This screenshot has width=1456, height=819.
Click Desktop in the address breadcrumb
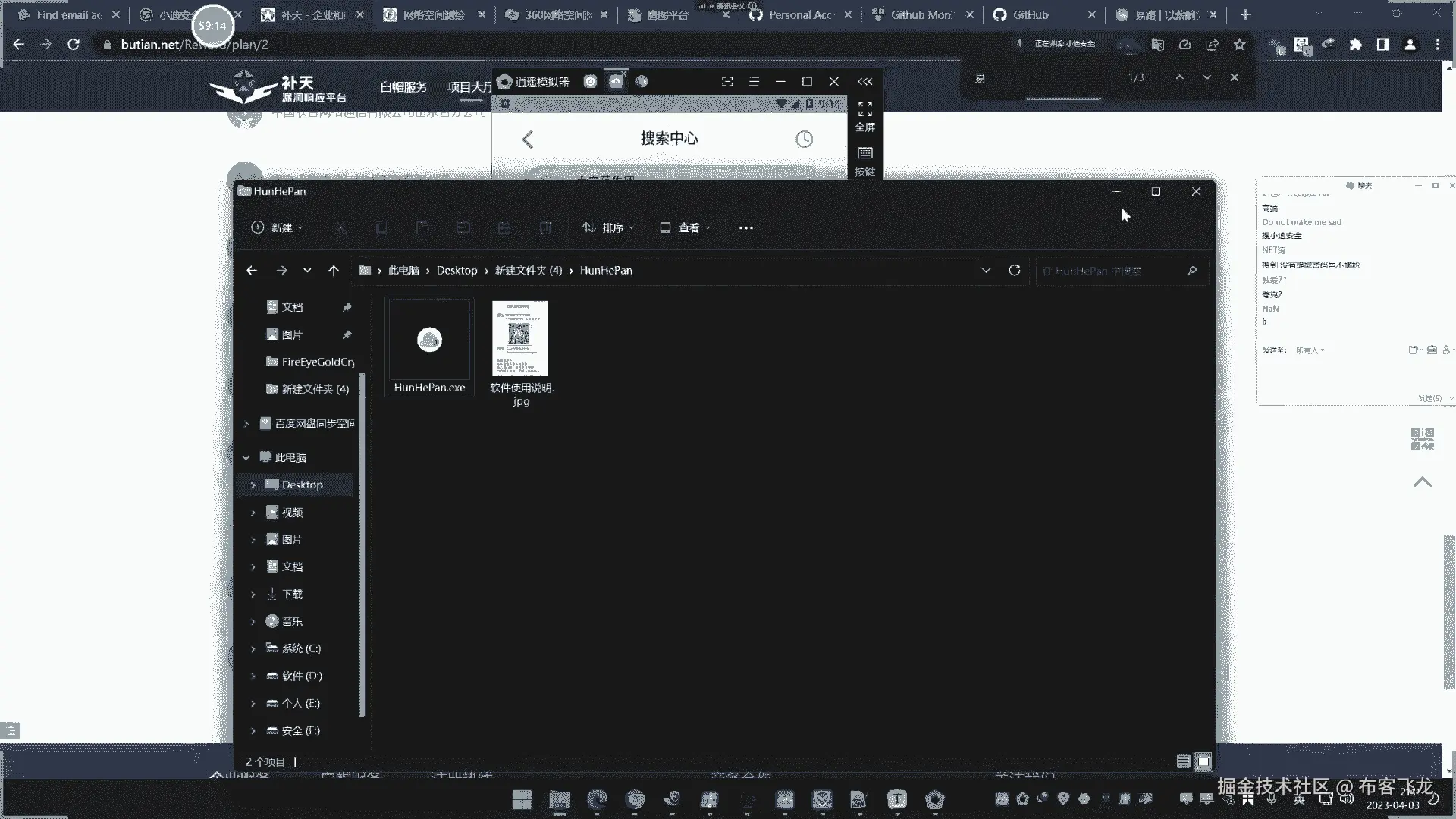point(457,271)
